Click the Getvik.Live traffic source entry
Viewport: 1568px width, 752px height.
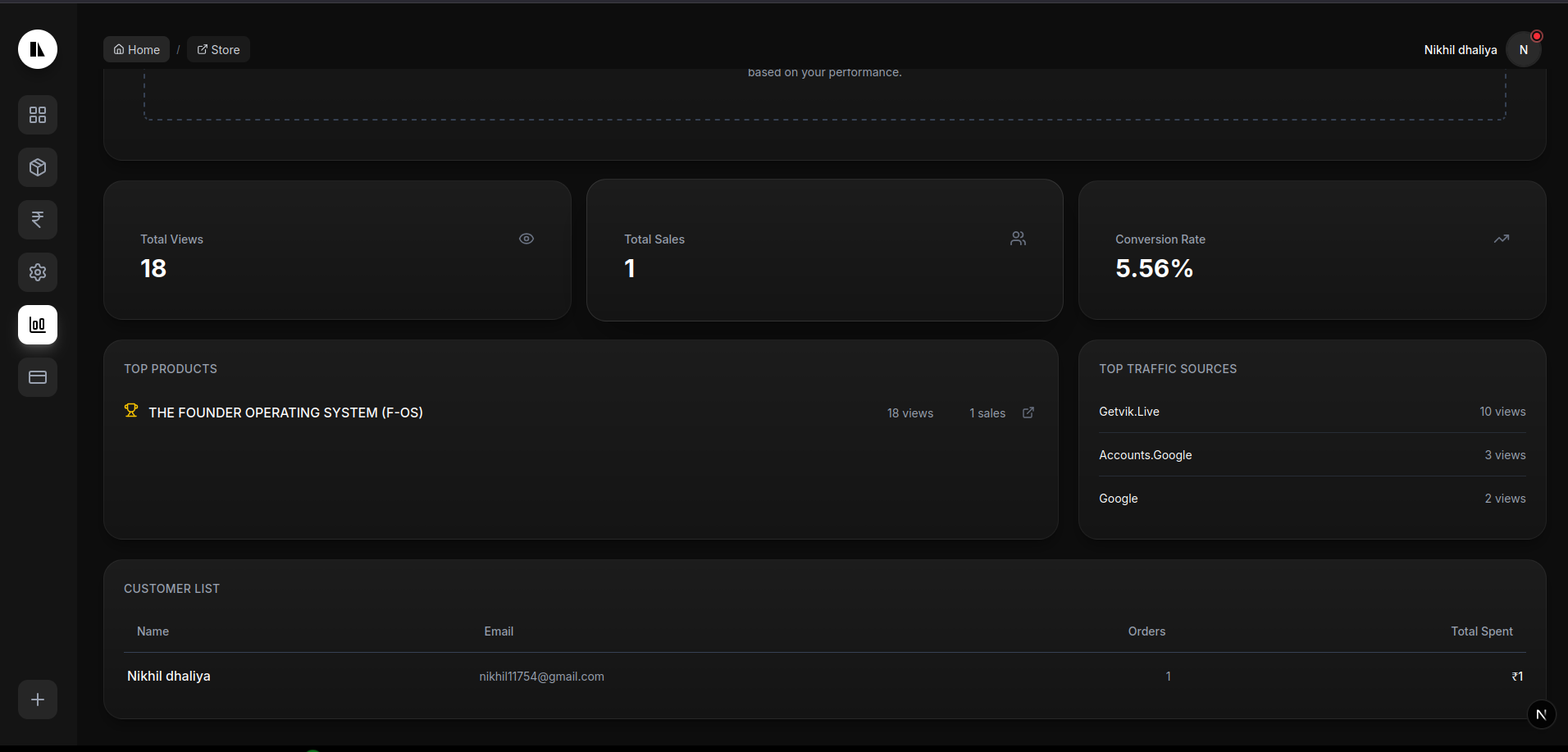coord(1128,411)
